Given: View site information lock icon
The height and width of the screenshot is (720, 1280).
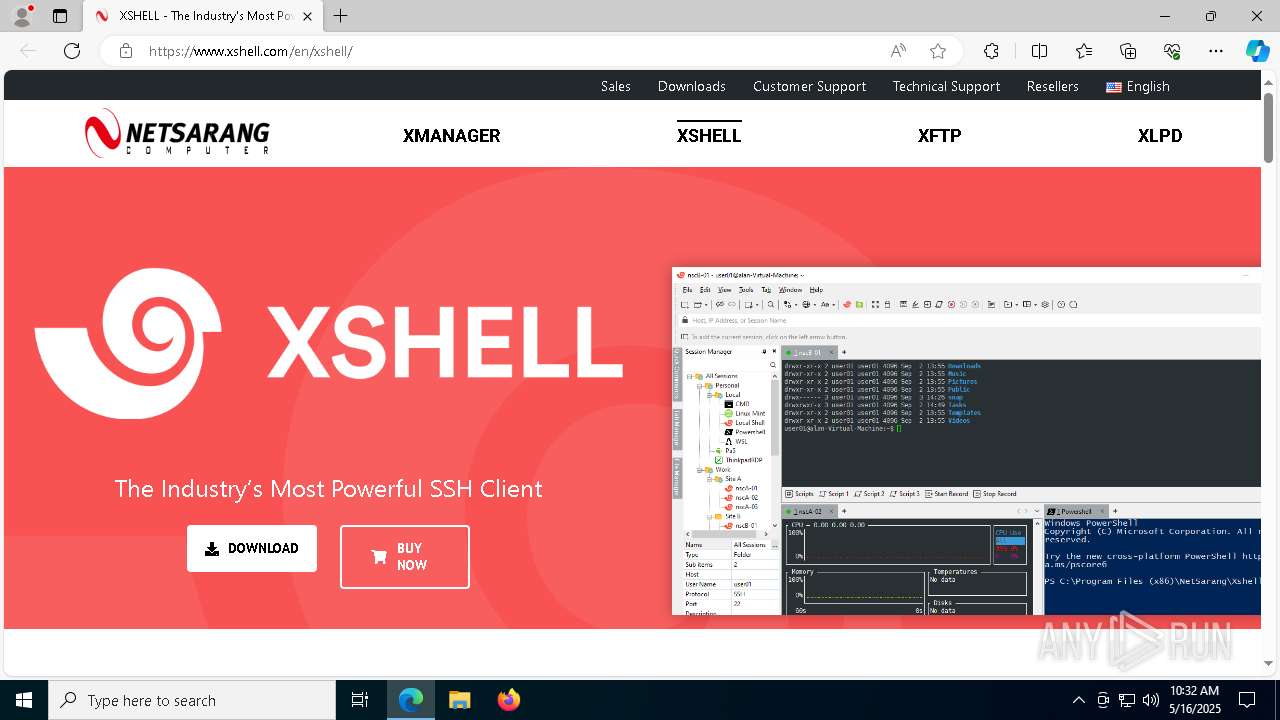Looking at the screenshot, I should point(126,51).
